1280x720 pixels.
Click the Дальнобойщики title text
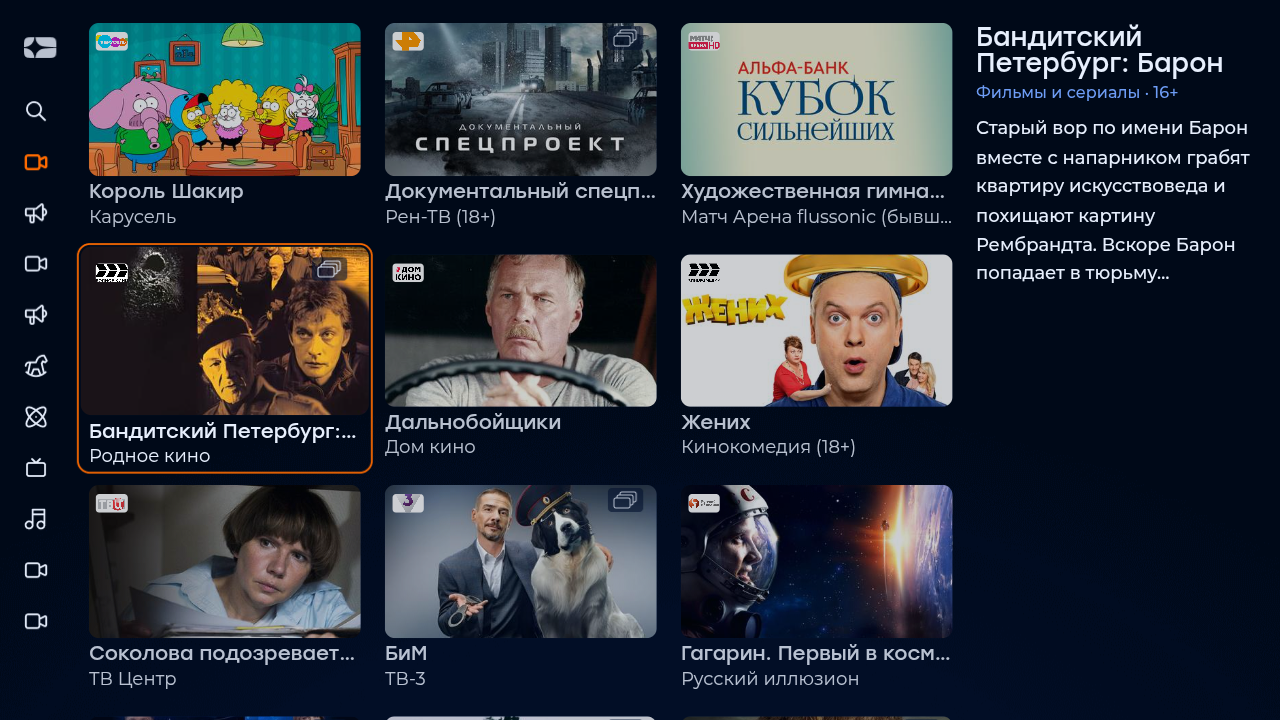[x=473, y=422]
